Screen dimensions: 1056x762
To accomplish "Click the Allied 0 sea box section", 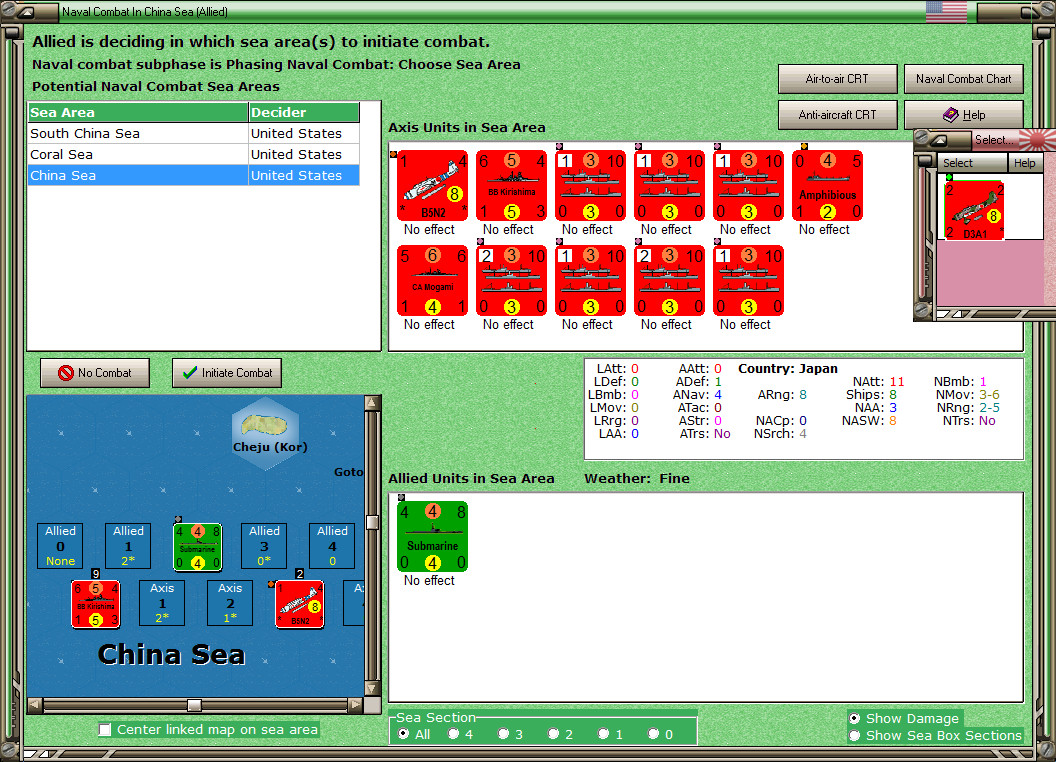I will click(x=60, y=546).
